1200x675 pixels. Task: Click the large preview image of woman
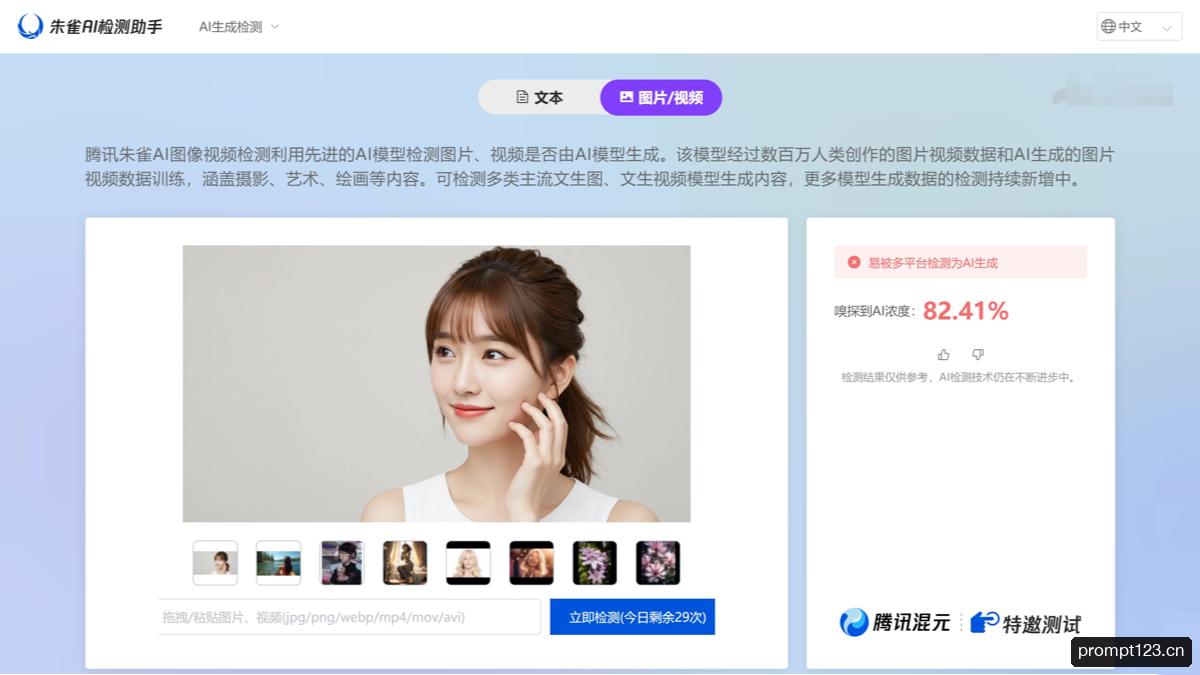pos(436,383)
